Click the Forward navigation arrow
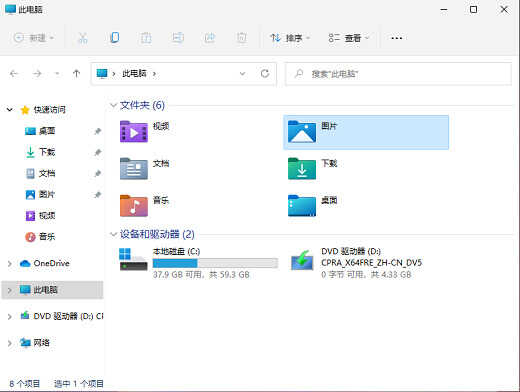Screen dimensions: 520x392 (x=37, y=74)
